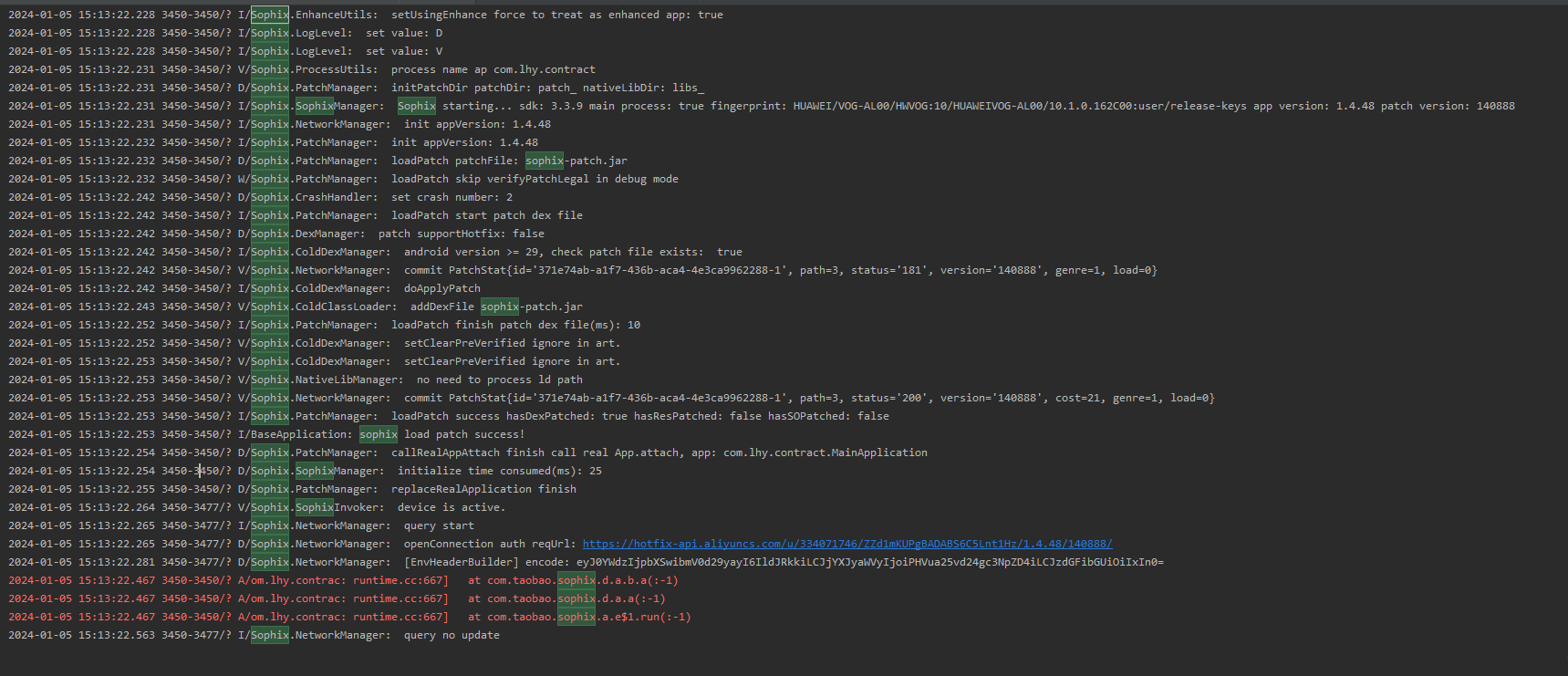Click the "sophix load patch success!" BaseApplication line
Image resolution: width=1568 pixels, height=676 pixels.
click(441, 434)
